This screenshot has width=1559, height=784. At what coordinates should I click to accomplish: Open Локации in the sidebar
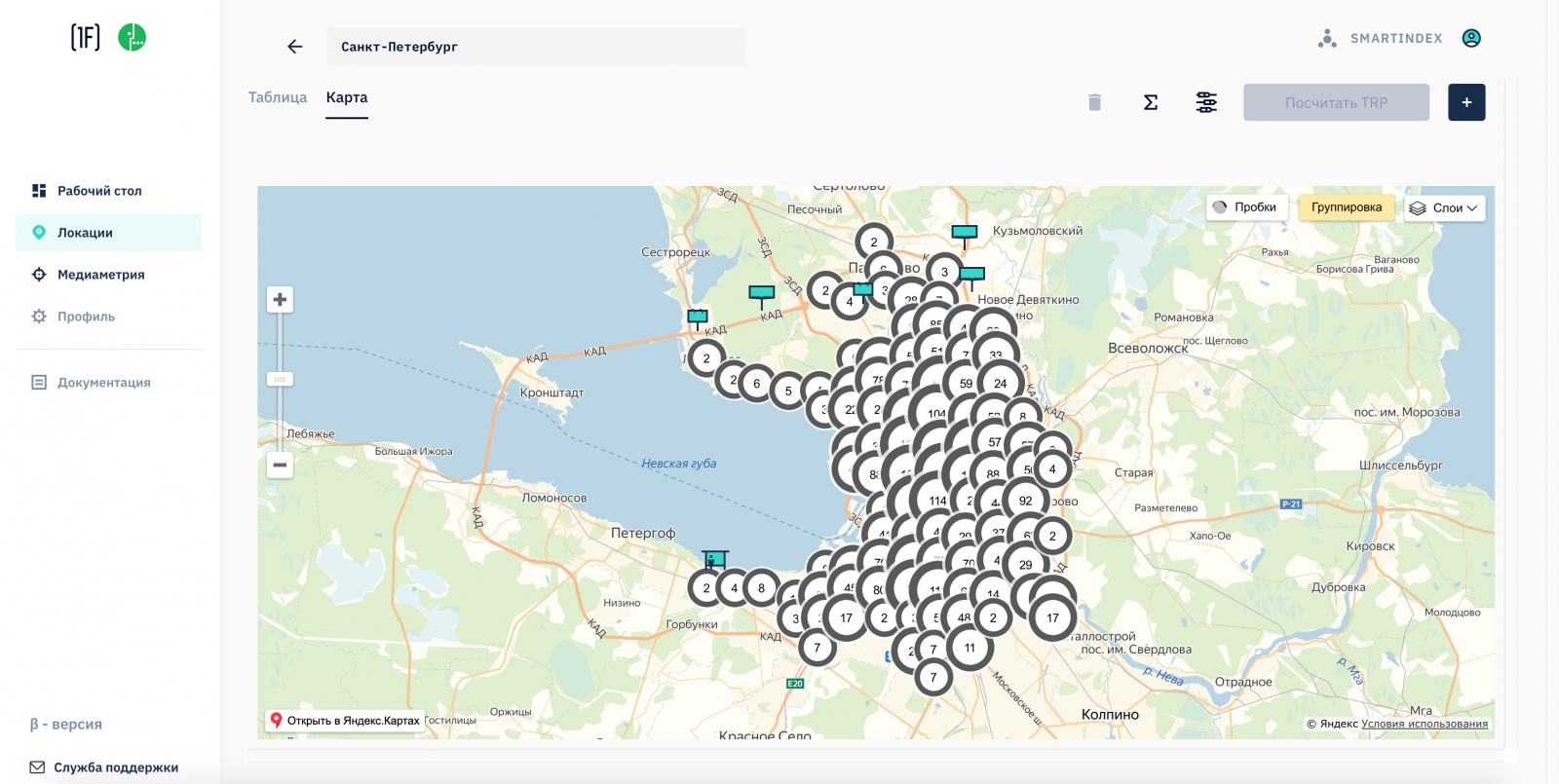pyautogui.click(x=108, y=233)
